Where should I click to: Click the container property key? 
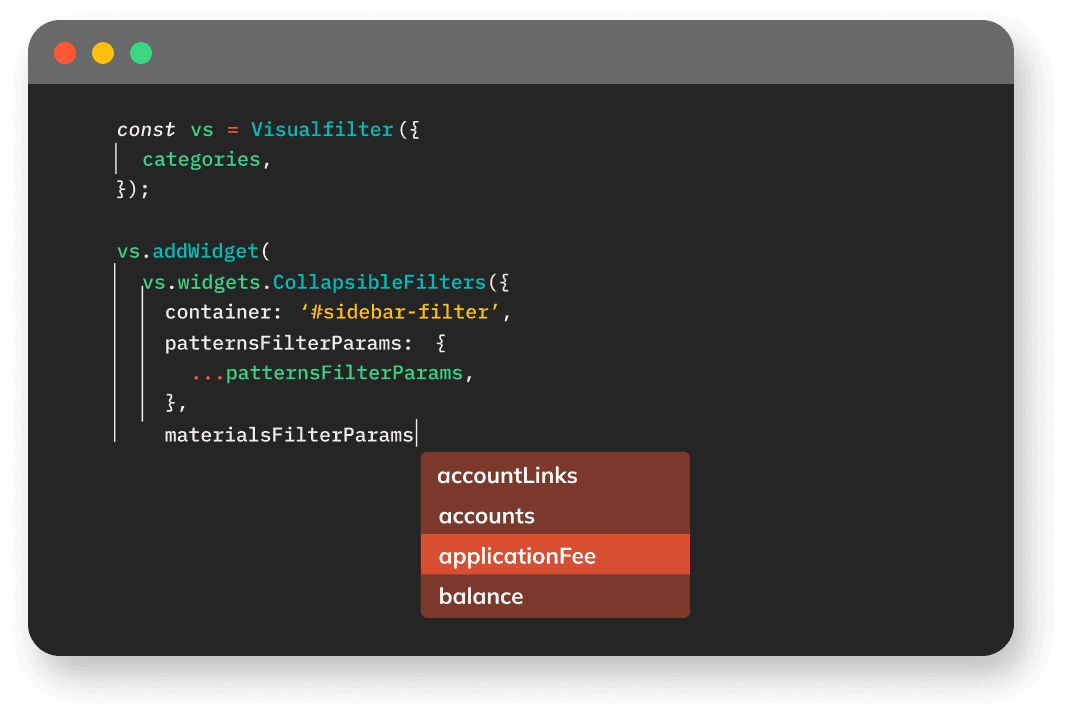(216, 312)
